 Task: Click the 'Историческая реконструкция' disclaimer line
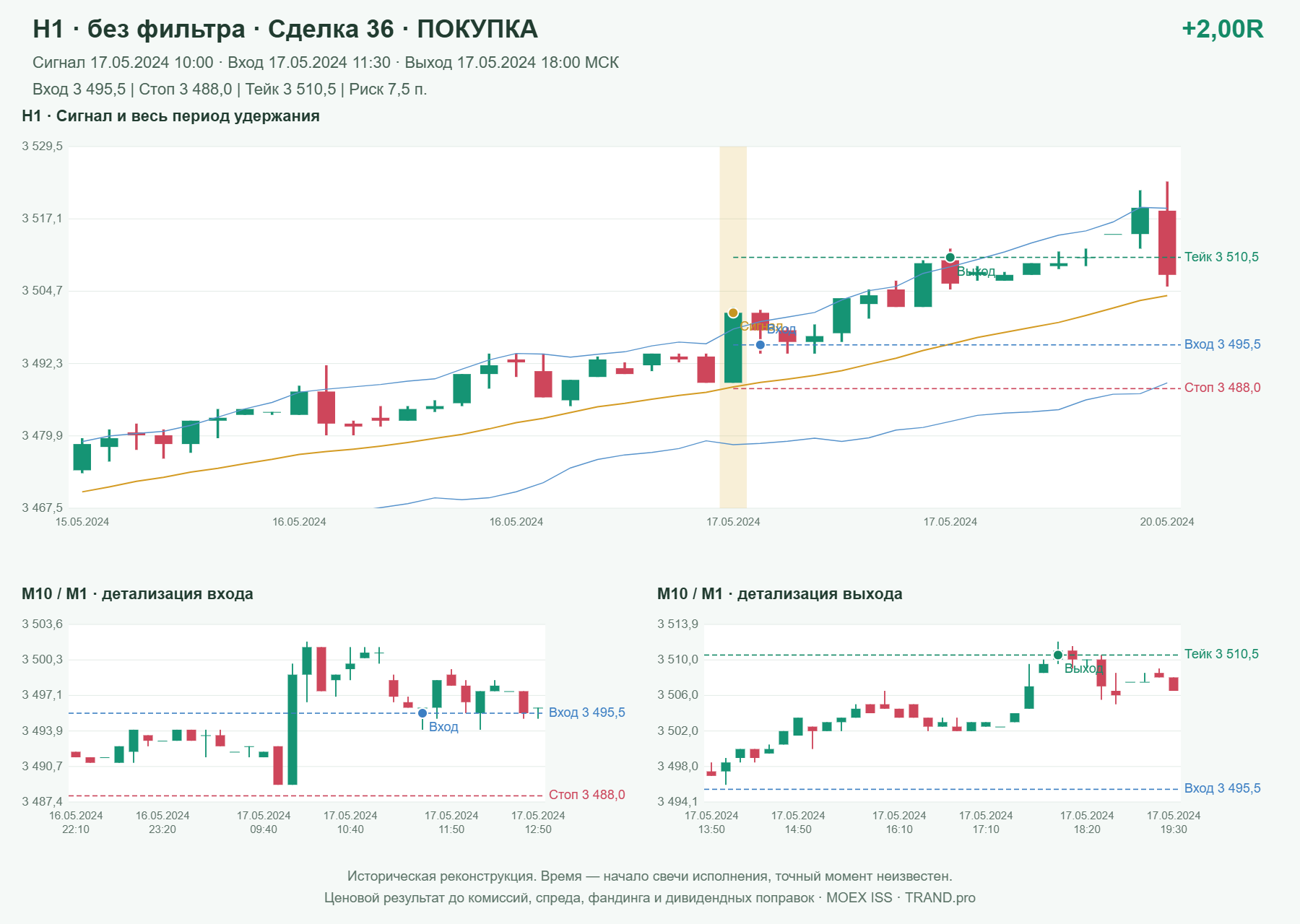(x=650, y=876)
